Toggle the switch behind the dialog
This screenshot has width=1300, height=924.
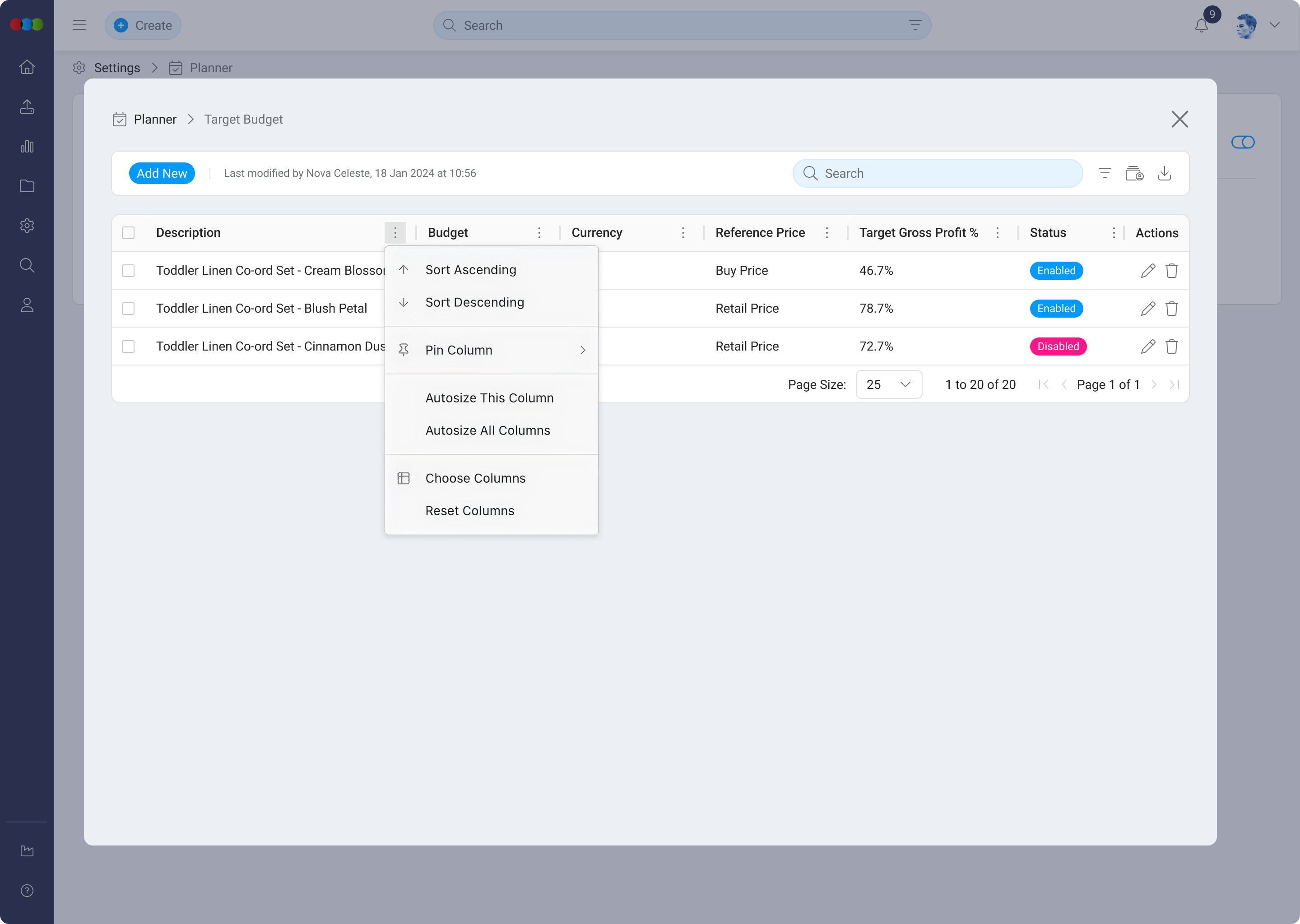(x=1243, y=142)
